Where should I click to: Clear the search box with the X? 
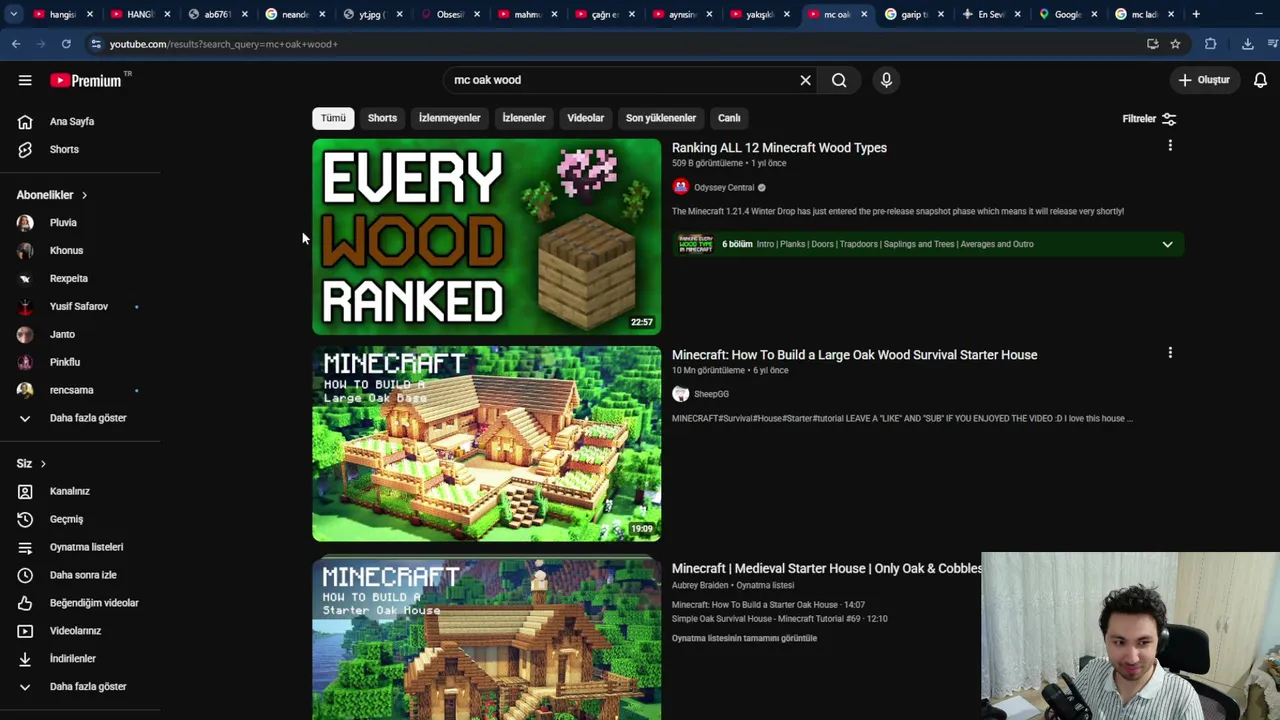point(805,80)
